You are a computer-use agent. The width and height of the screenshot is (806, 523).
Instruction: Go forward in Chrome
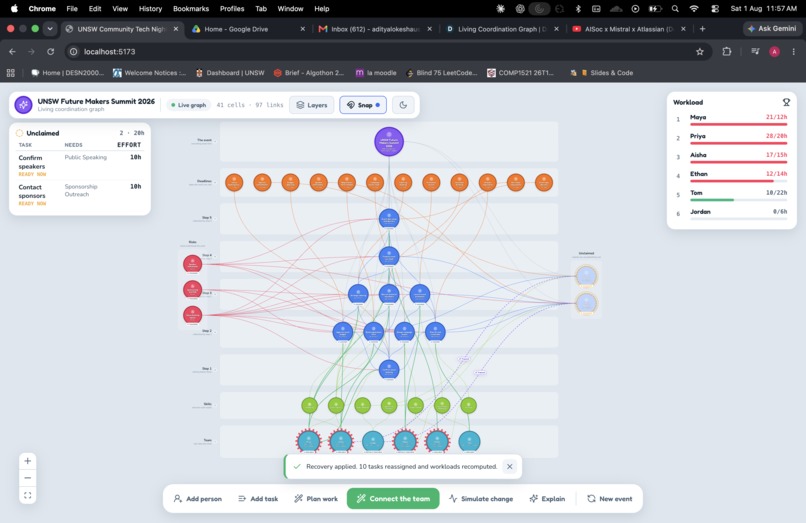click(x=31, y=51)
